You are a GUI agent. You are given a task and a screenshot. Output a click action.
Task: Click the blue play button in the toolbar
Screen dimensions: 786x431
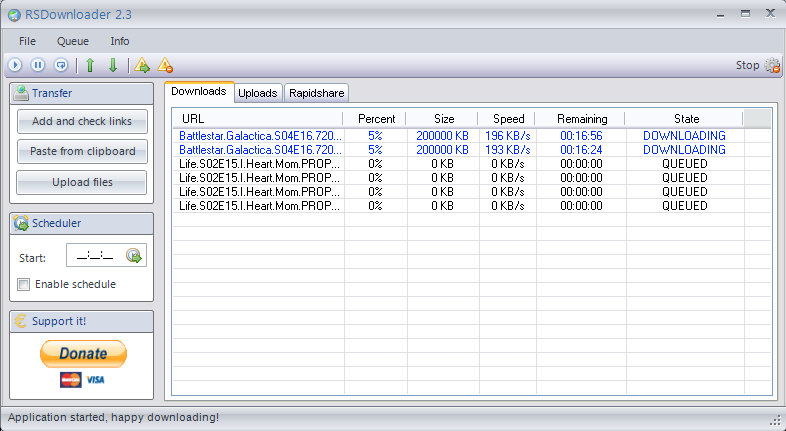click(x=15, y=65)
